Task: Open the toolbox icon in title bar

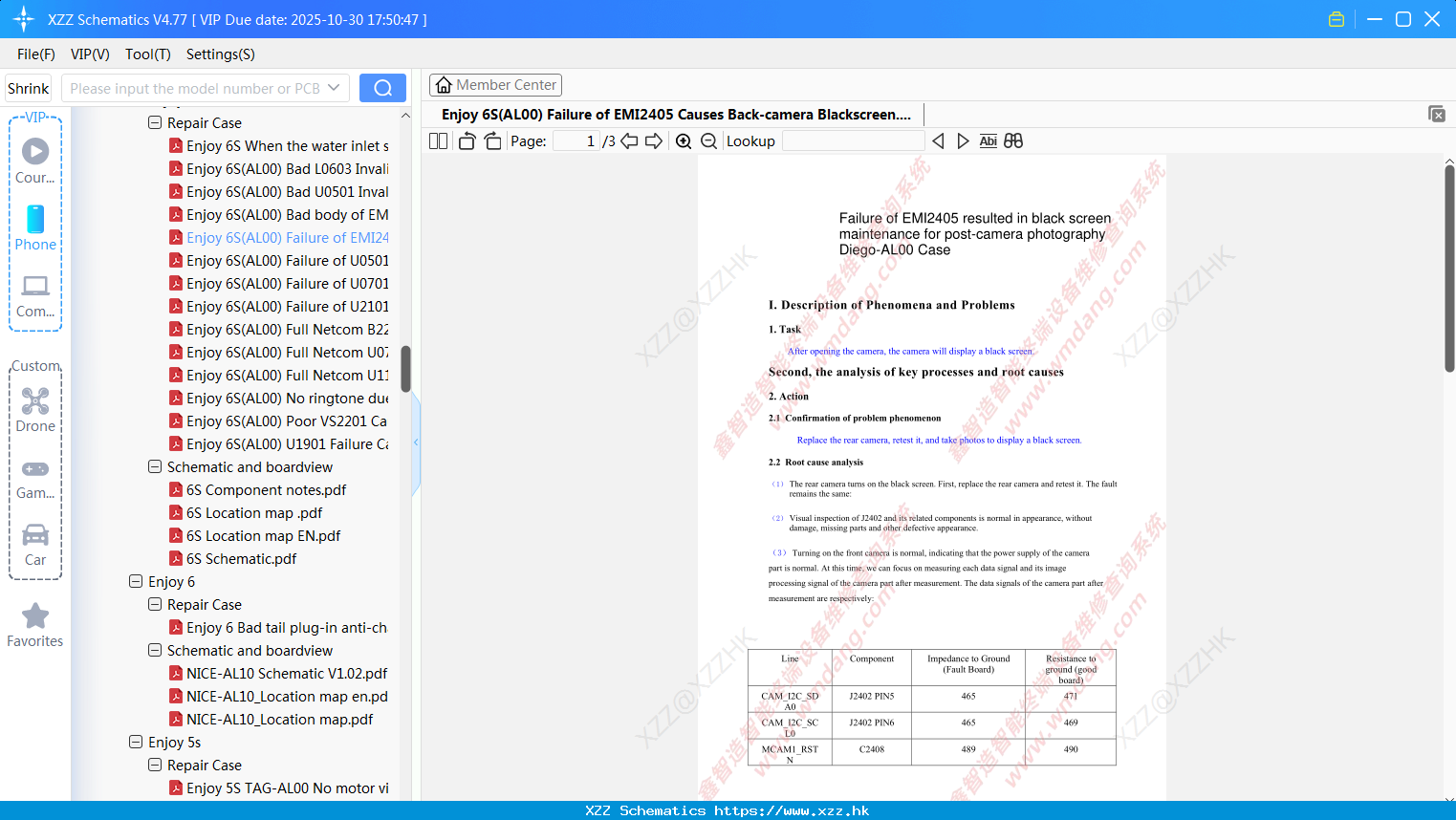Action: point(1336,19)
